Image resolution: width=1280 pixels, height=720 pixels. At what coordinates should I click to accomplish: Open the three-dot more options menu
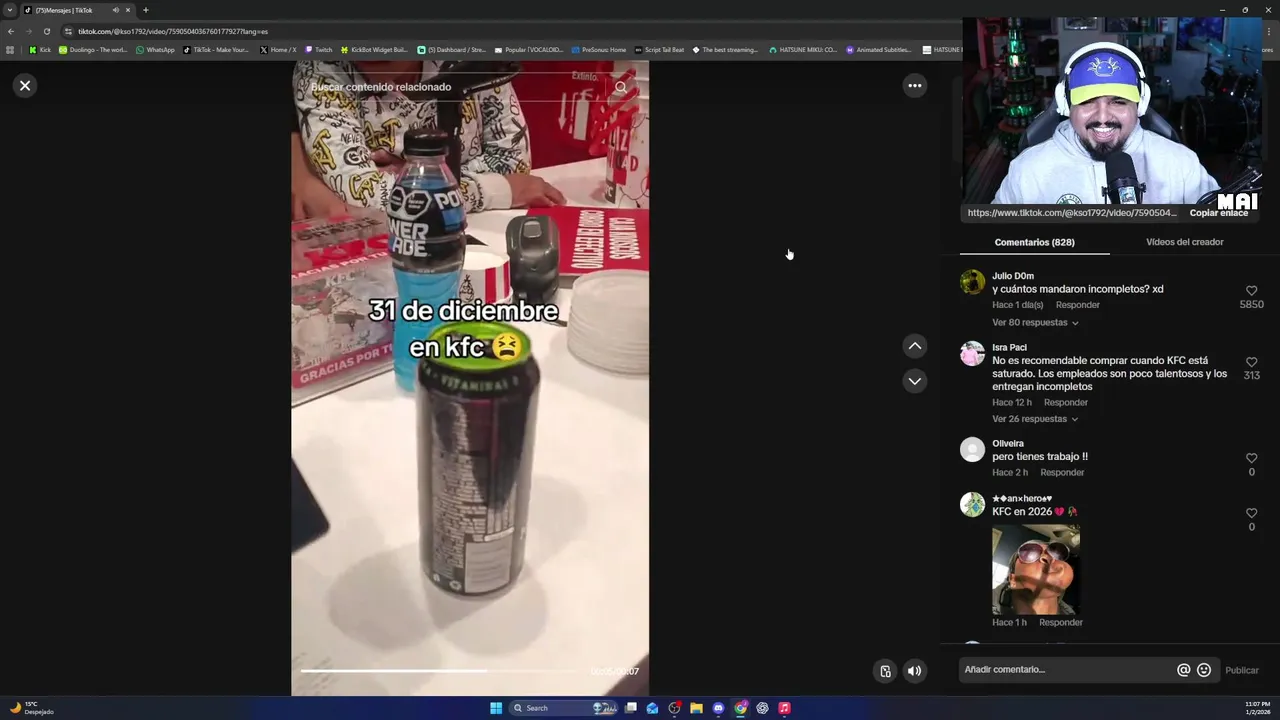(914, 86)
